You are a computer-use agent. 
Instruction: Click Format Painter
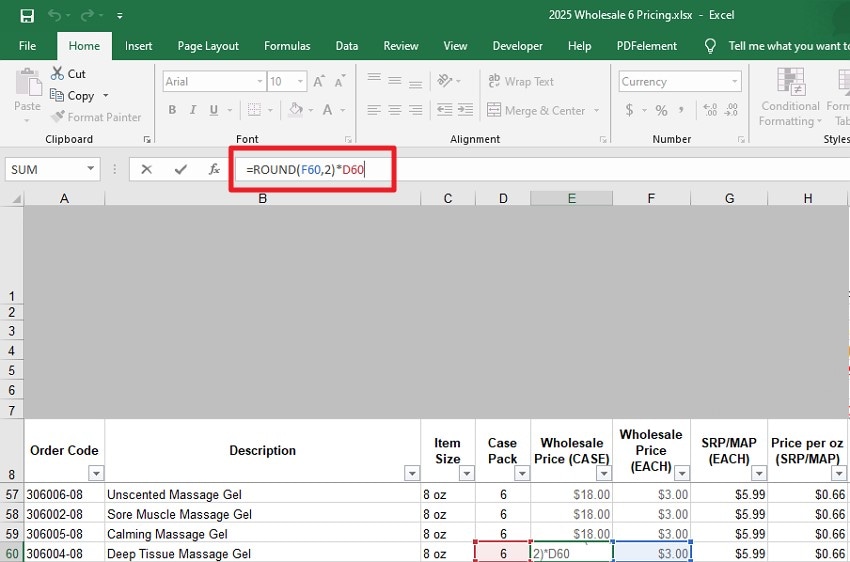pos(96,117)
